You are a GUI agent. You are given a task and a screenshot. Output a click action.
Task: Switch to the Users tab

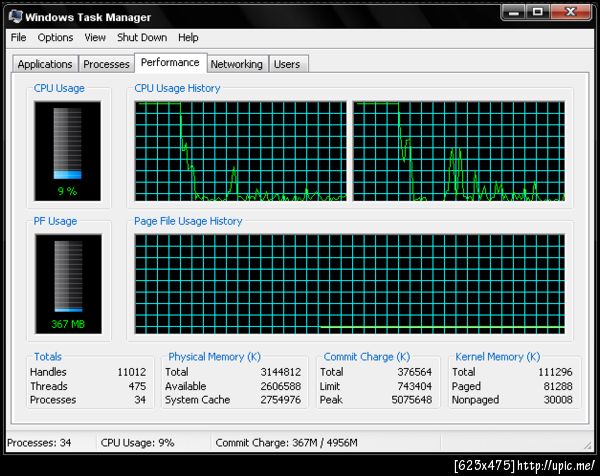(287, 64)
